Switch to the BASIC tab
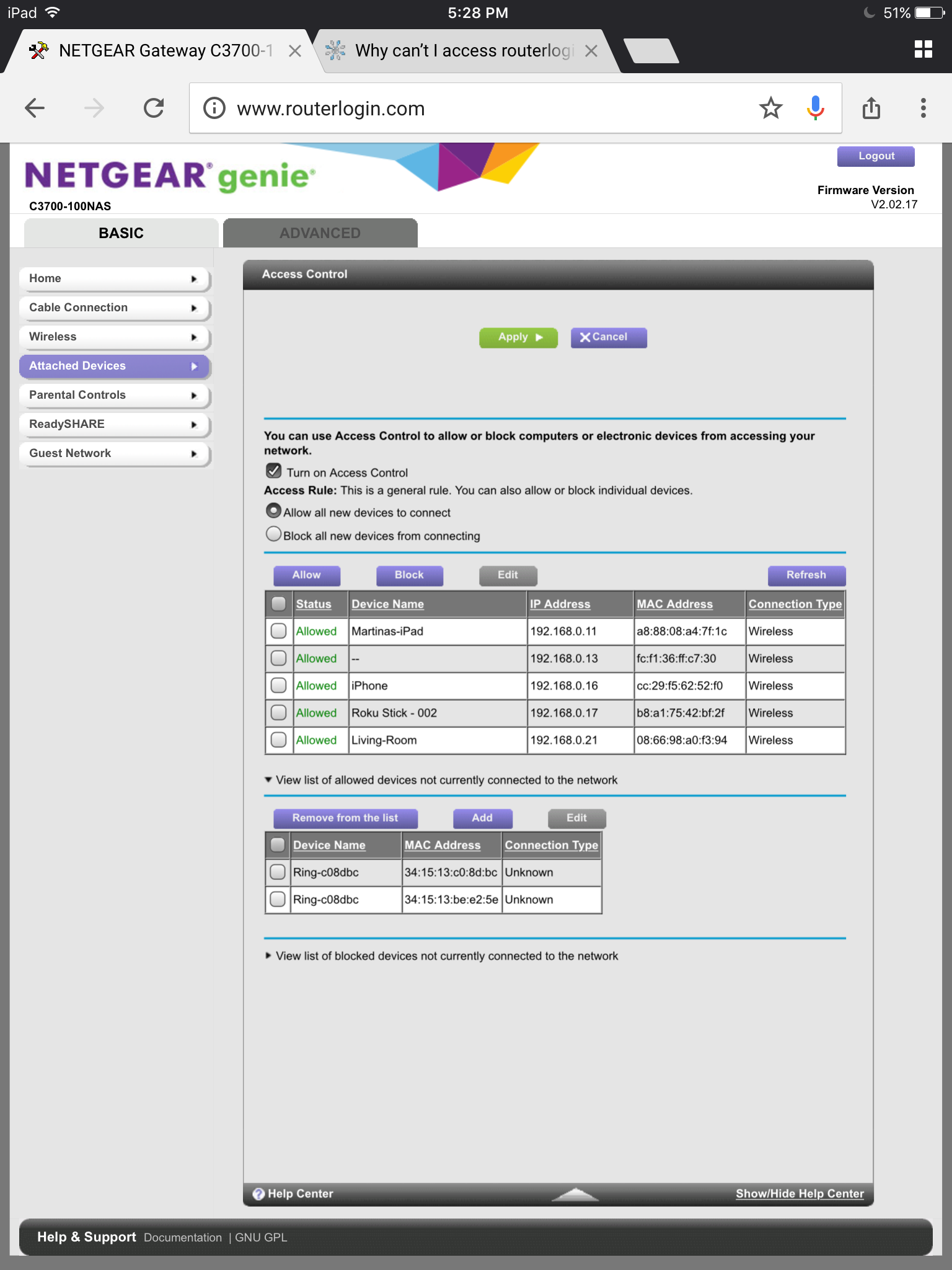 tap(121, 233)
